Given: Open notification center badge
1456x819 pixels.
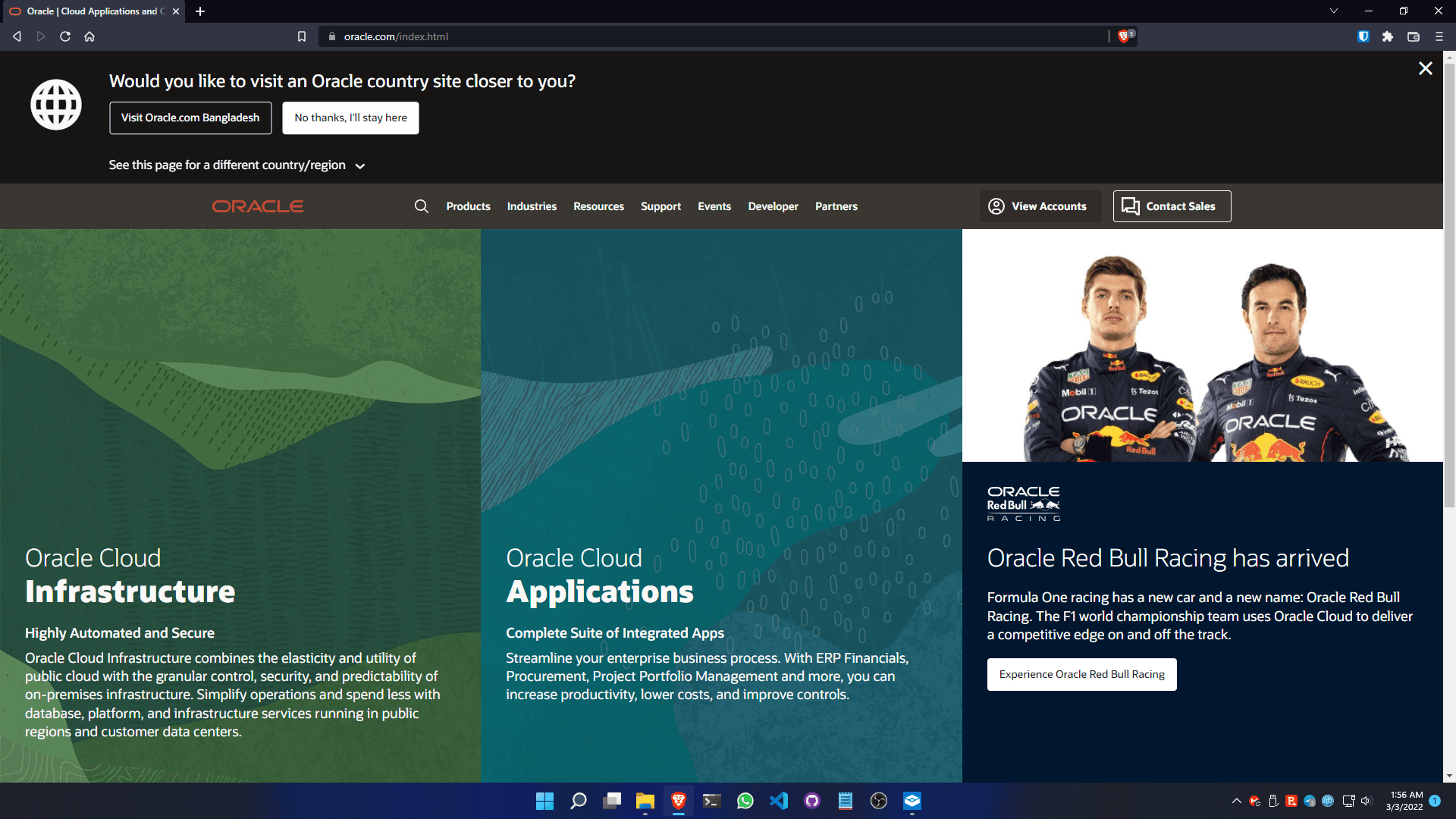Looking at the screenshot, I should click(1435, 801).
